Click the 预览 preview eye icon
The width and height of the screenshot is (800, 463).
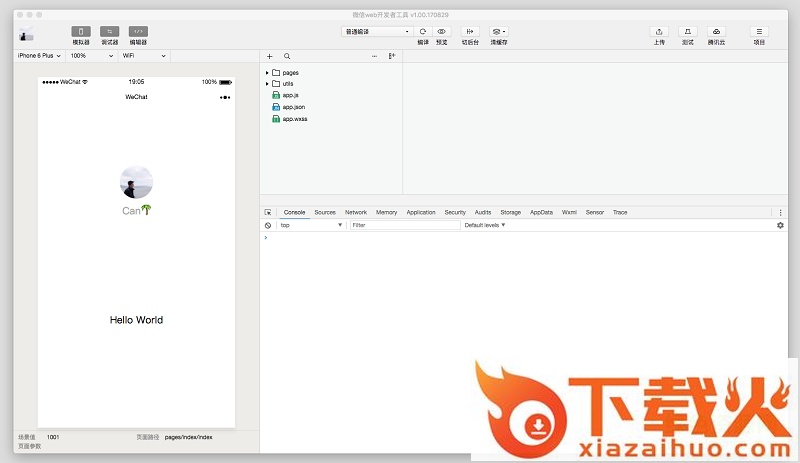click(441, 32)
